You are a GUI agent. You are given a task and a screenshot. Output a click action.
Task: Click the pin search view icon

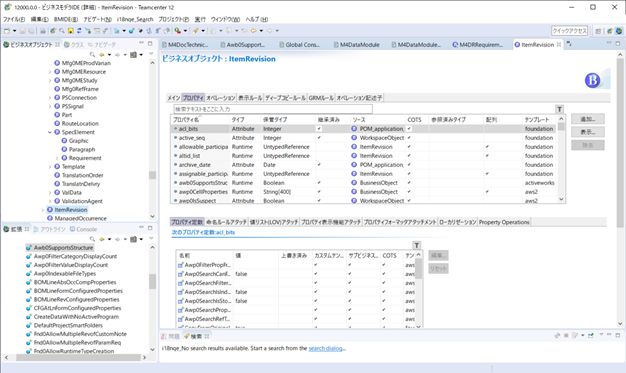[x=591, y=335]
